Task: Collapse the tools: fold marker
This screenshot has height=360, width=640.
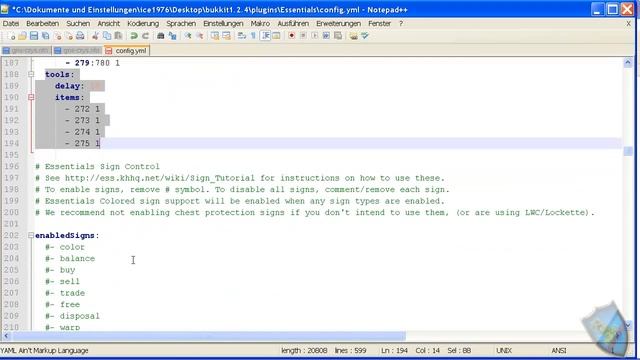Action: (x=31, y=74)
